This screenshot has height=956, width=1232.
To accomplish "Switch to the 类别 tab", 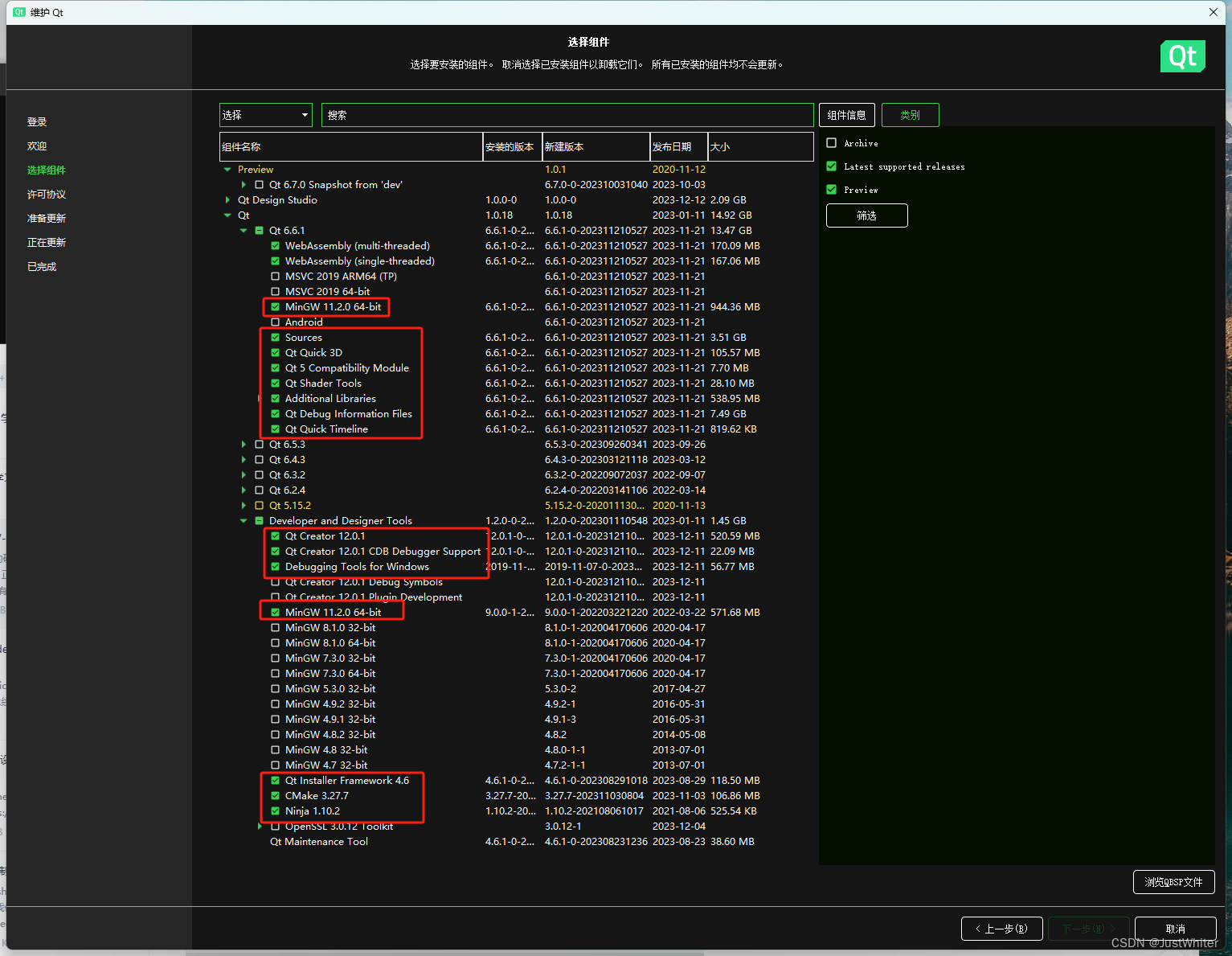I will (x=910, y=114).
